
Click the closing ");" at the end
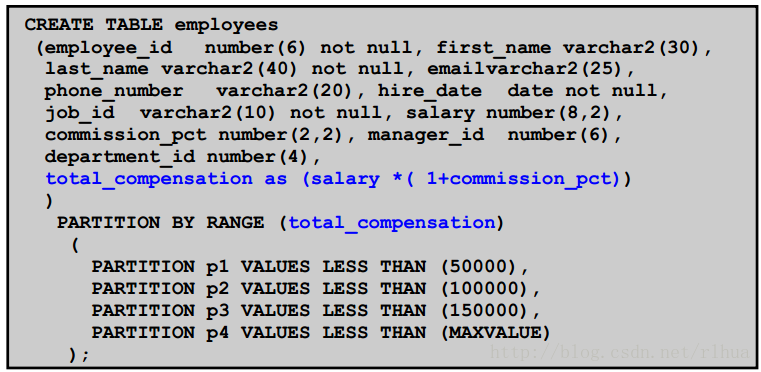[80, 355]
